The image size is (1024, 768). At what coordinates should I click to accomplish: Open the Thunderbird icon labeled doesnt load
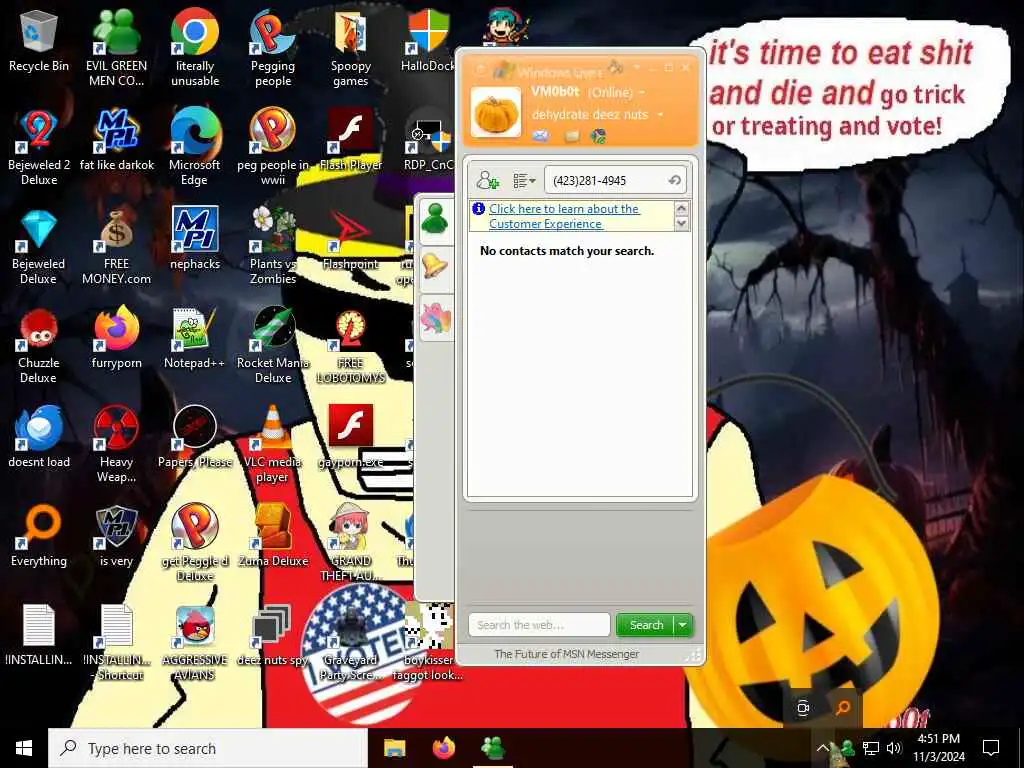pyautogui.click(x=39, y=436)
